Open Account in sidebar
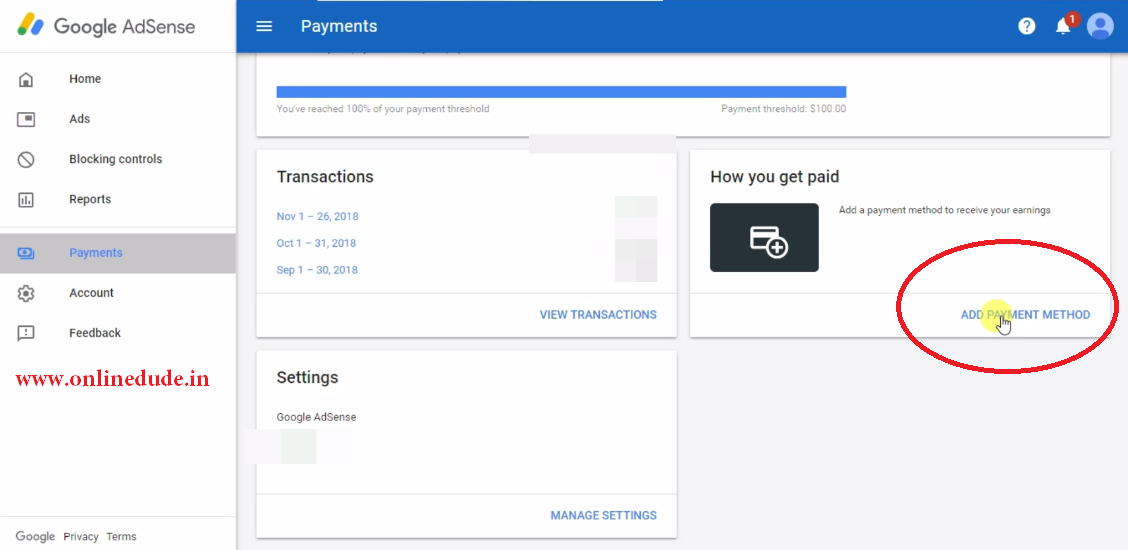 point(91,293)
